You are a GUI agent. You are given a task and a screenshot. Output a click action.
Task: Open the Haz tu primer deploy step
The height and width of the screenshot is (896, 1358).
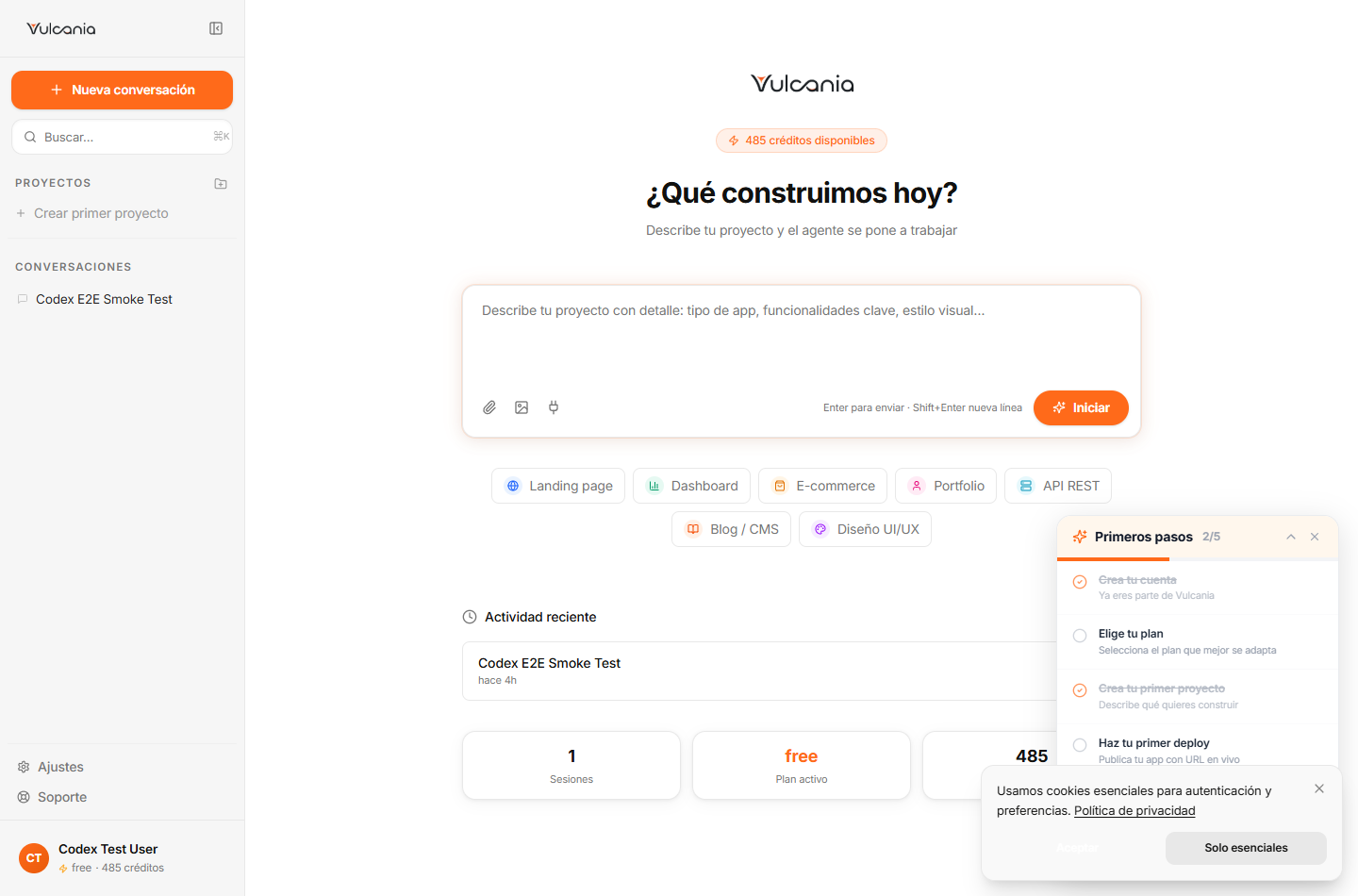point(1198,747)
